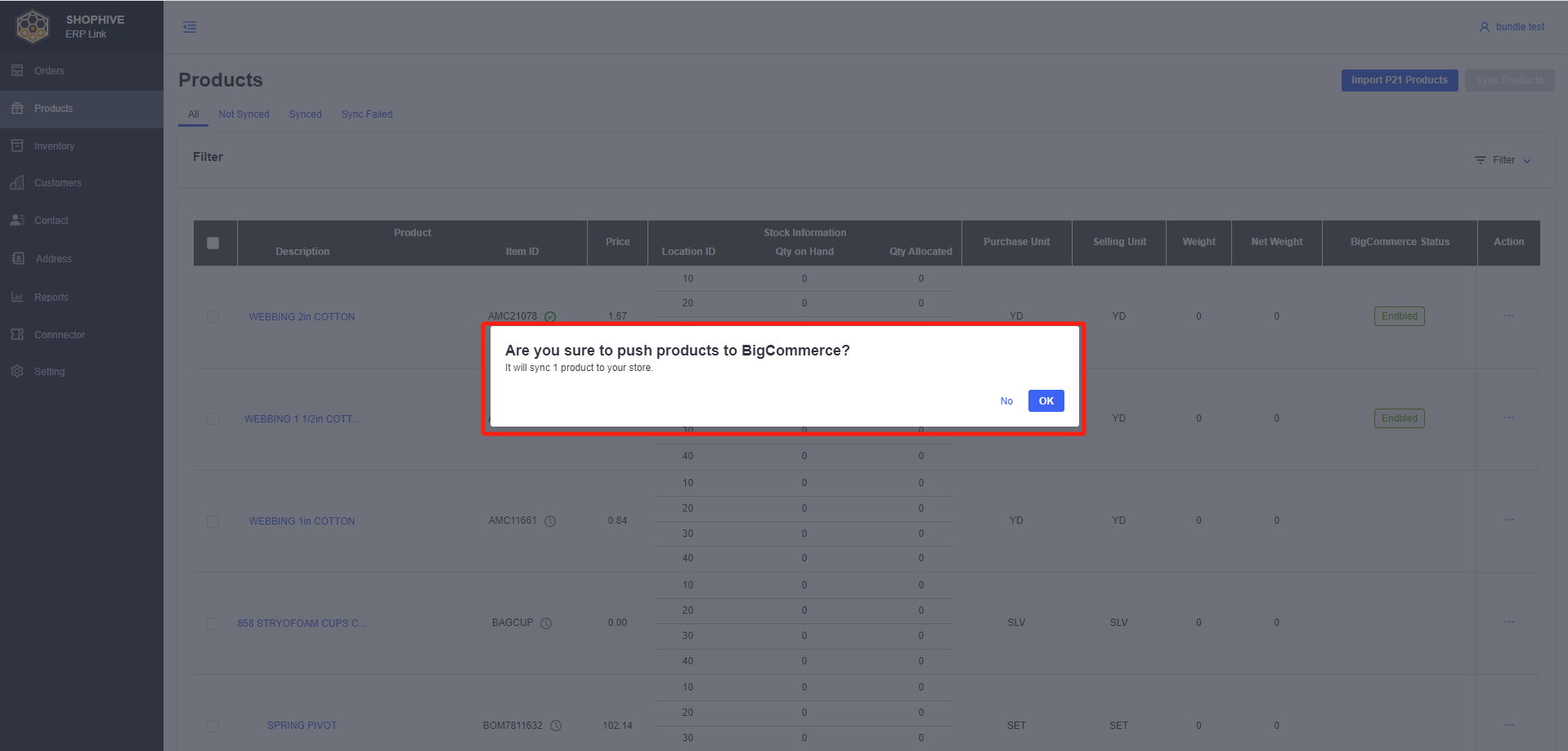This screenshot has height=751, width=1568.
Task: Click the Purchase Unit column header
Action: tap(1017, 242)
